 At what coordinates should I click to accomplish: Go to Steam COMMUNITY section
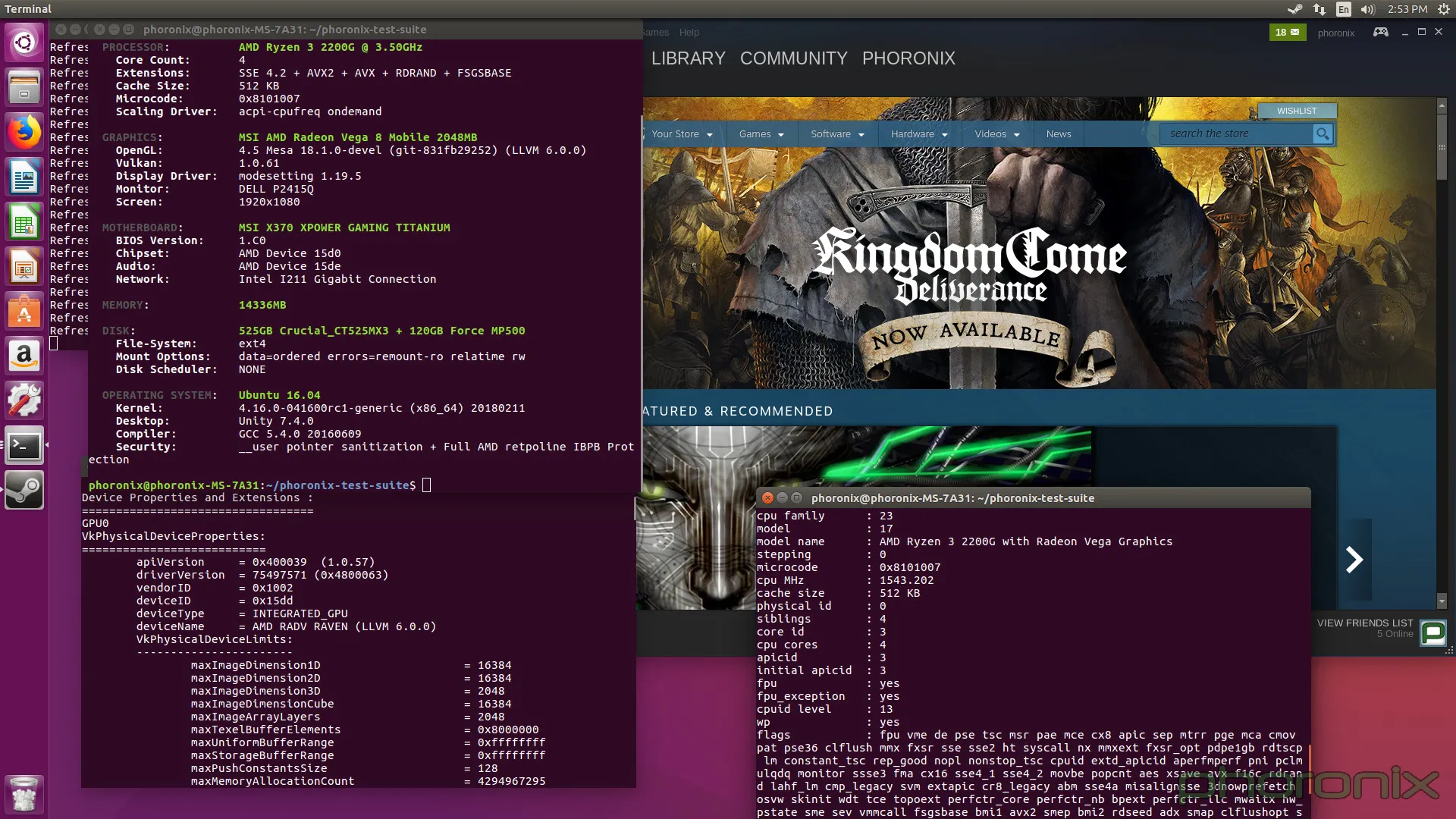click(793, 58)
